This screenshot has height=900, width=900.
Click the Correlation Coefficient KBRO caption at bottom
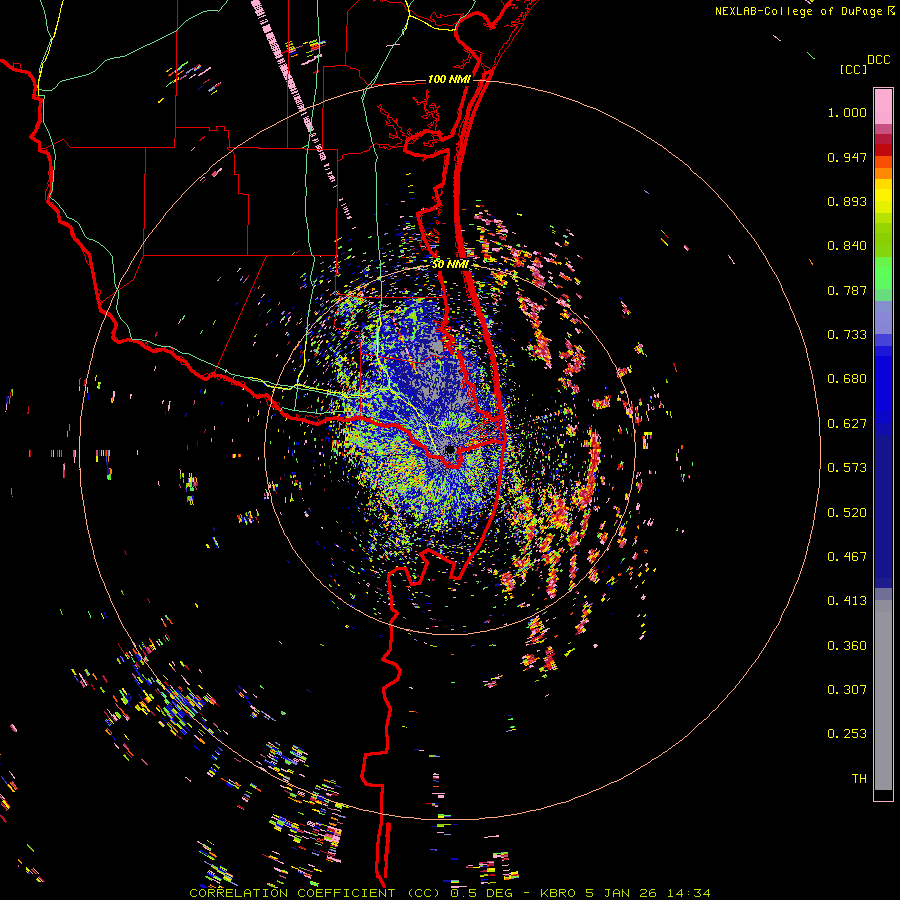pyautogui.click(x=450, y=893)
